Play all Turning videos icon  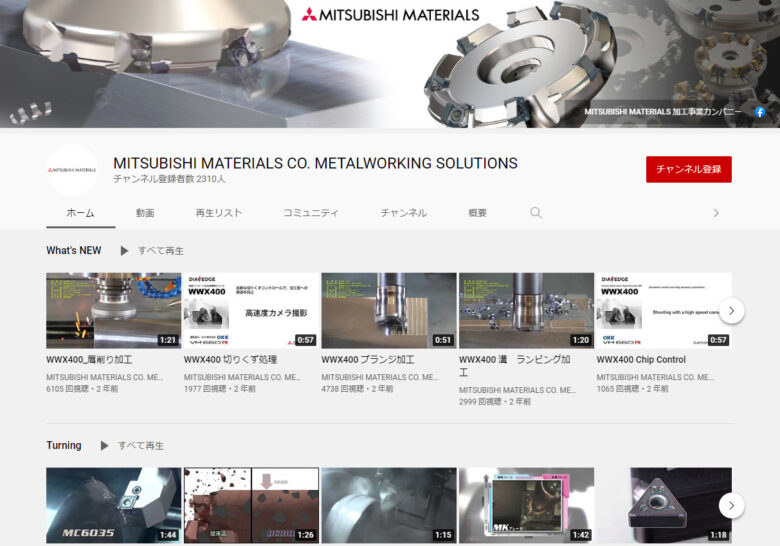click(x=104, y=446)
